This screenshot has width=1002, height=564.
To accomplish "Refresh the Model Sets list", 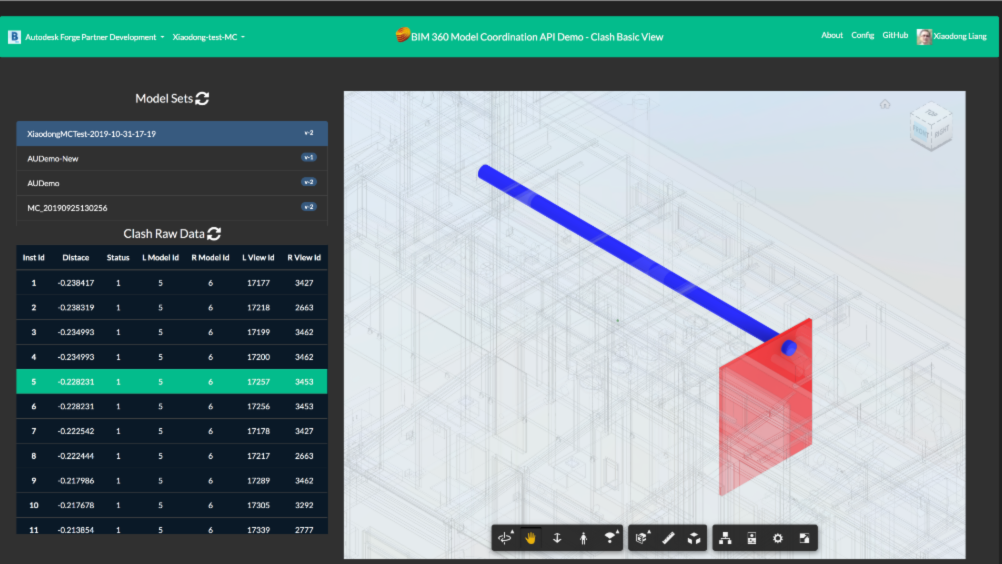I will 203,98.
